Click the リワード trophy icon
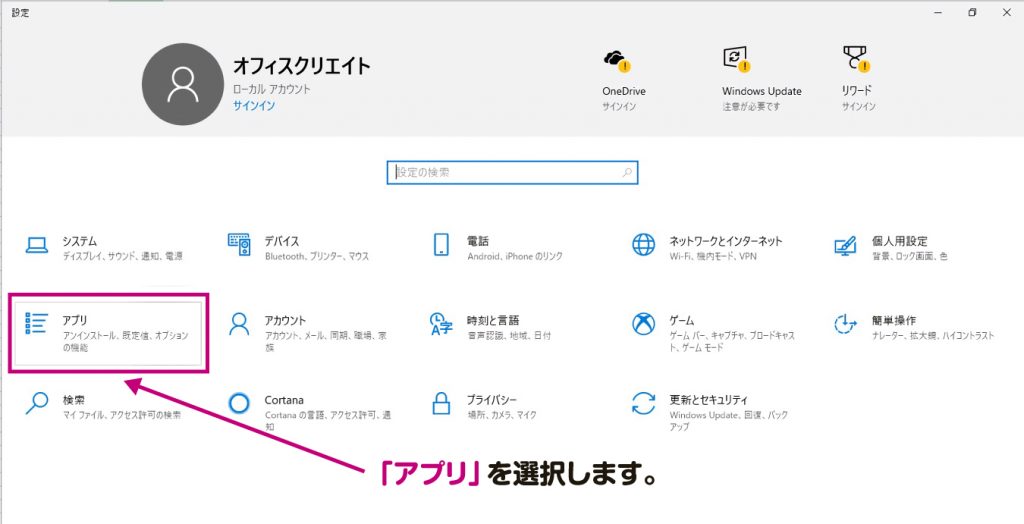Viewport: 1024px width, 524px height. point(856,59)
